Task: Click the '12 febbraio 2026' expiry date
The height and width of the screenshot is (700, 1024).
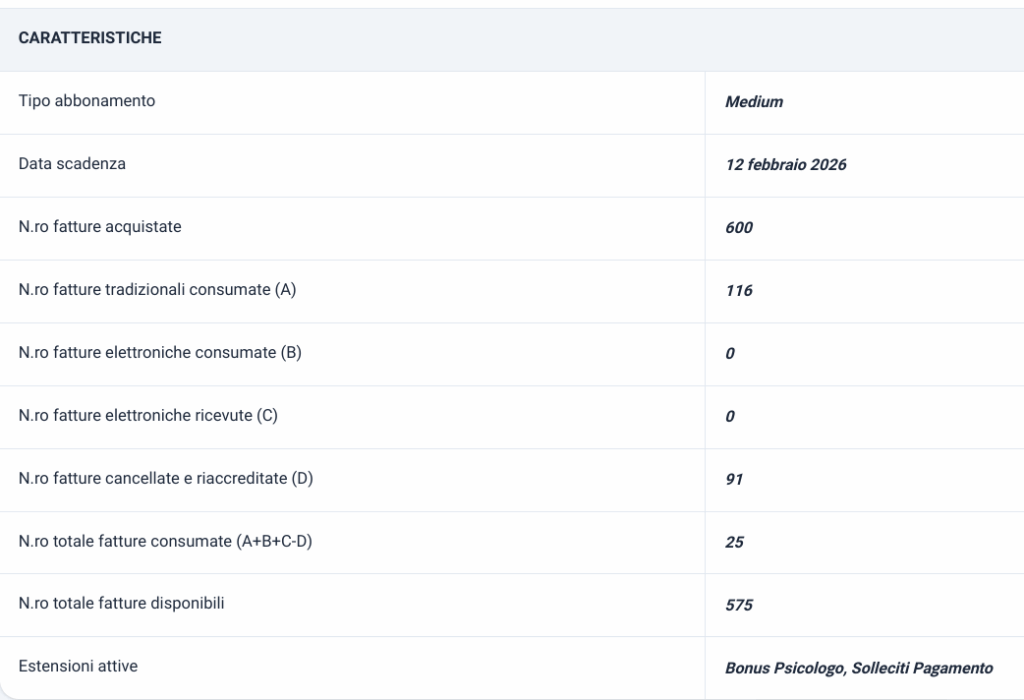Action: [x=786, y=165]
